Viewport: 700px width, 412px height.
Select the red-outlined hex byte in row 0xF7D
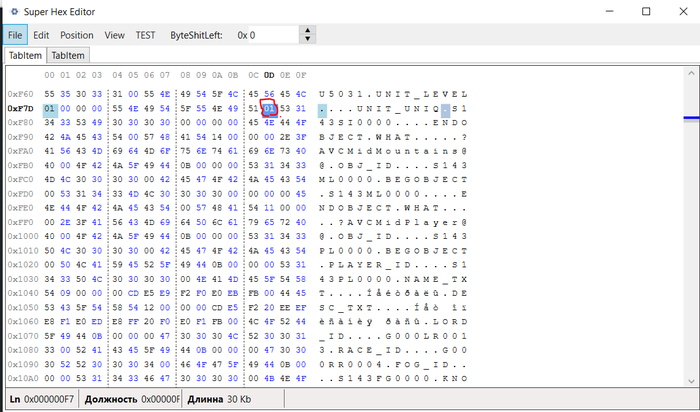pos(269,107)
